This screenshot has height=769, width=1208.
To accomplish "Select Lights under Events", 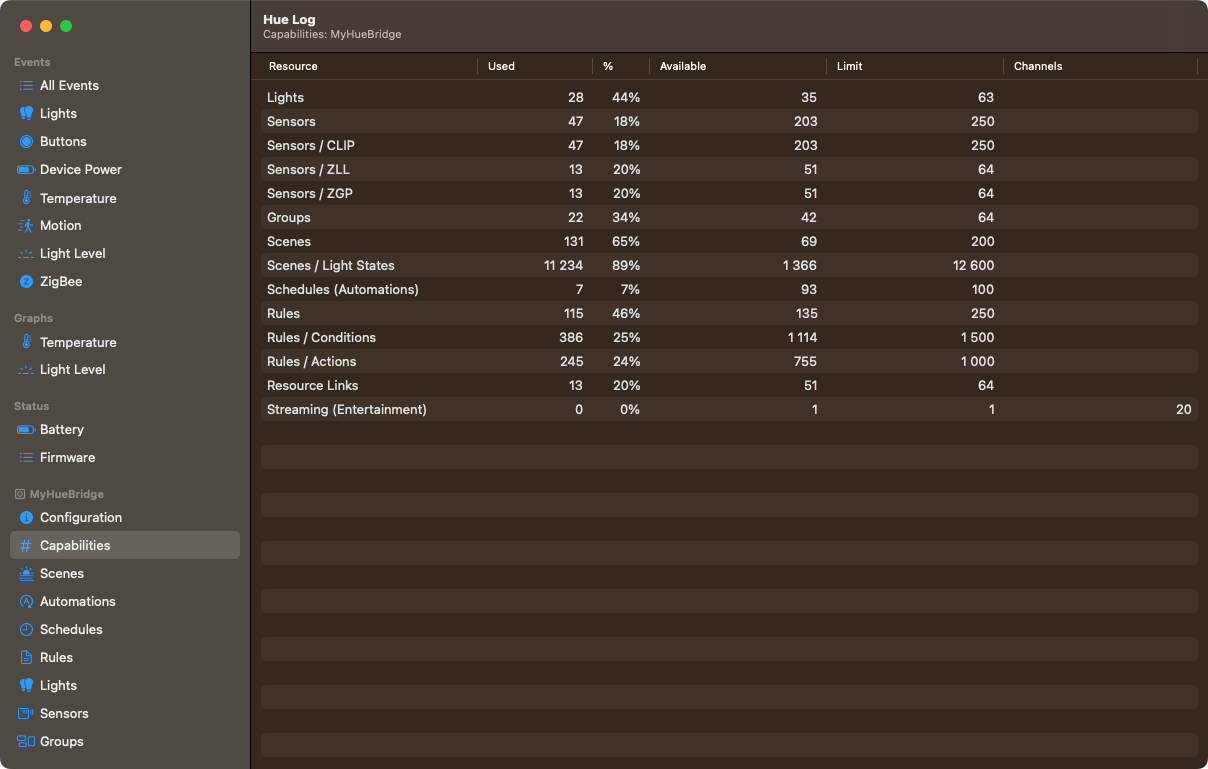I will click(60, 113).
